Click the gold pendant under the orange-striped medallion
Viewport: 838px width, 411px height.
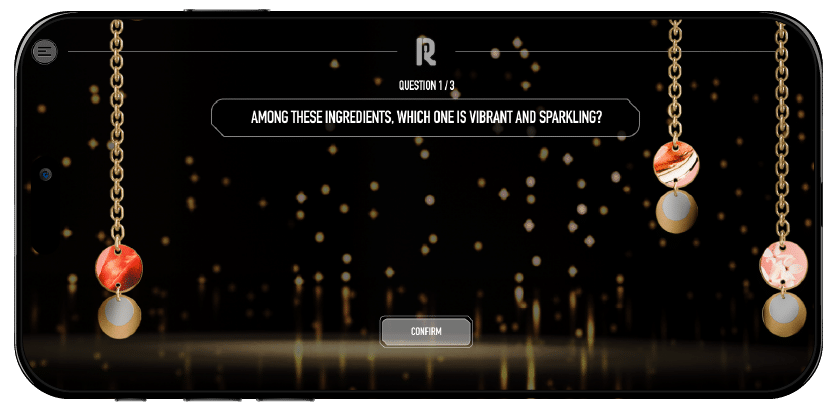pos(677,211)
